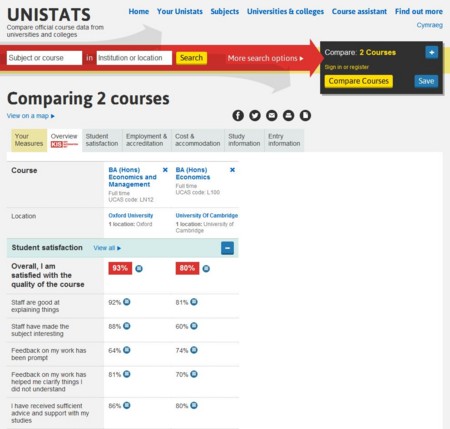Expand the Compare box with plus button

pyautogui.click(x=432, y=52)
